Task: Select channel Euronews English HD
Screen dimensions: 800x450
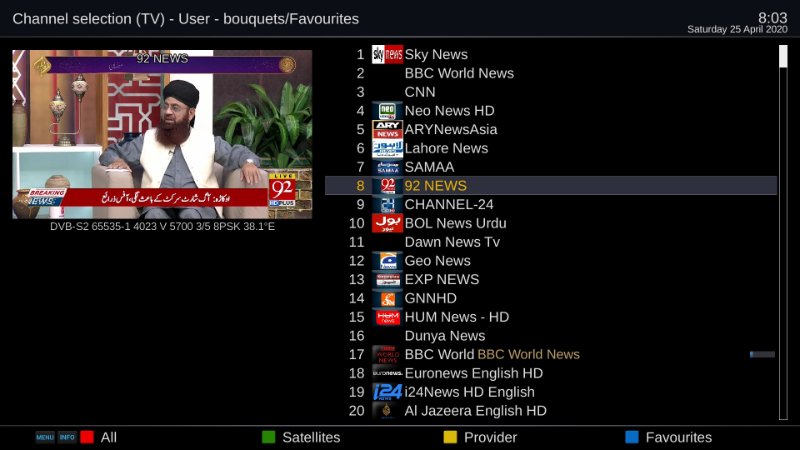Action: pos(551,373)
